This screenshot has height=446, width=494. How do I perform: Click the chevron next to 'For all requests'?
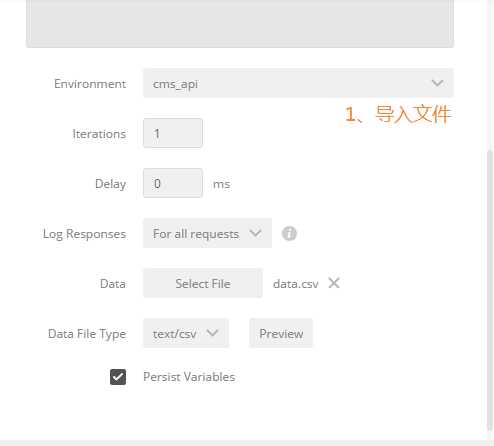[x=255, y=233]
